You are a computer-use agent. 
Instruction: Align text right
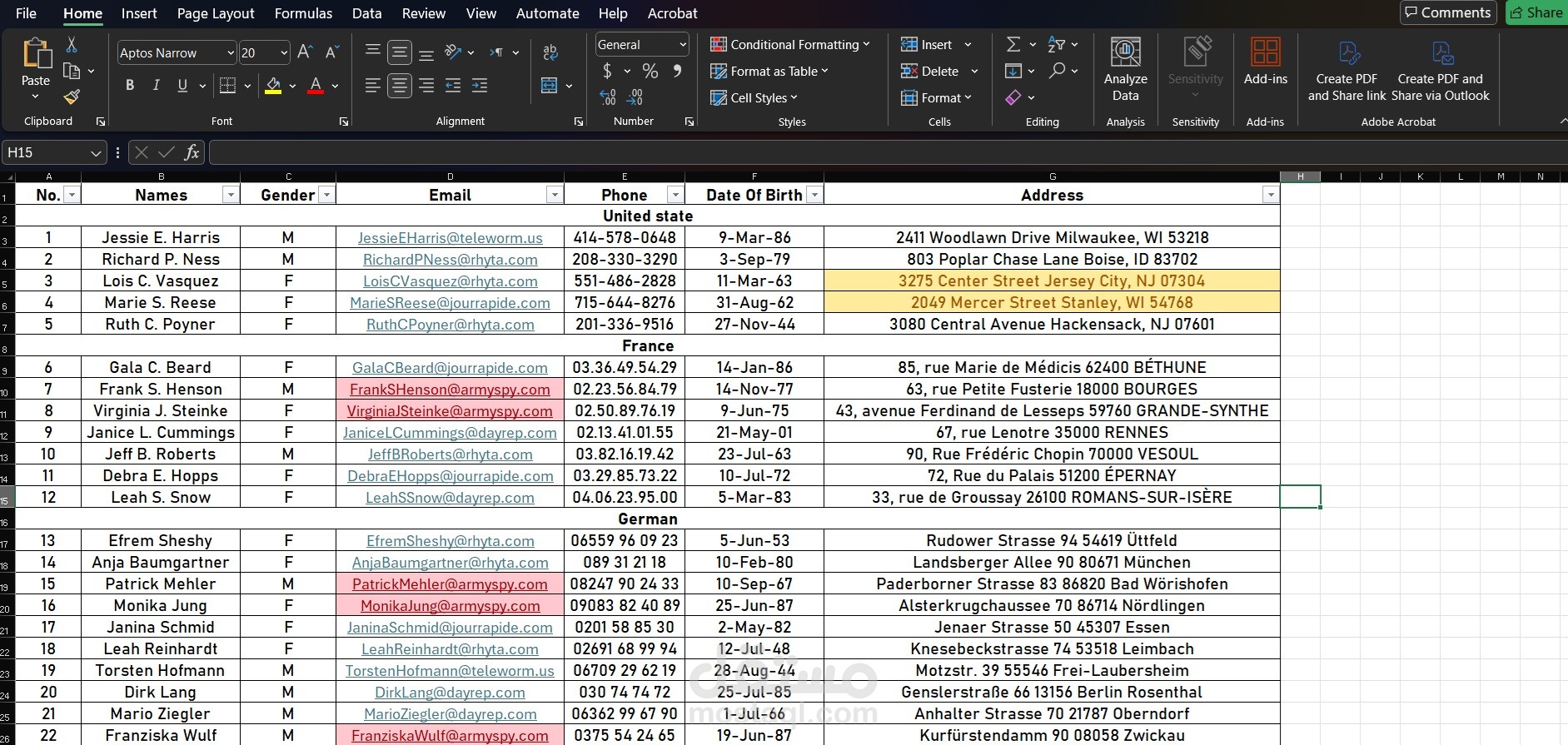pos(426,86)
